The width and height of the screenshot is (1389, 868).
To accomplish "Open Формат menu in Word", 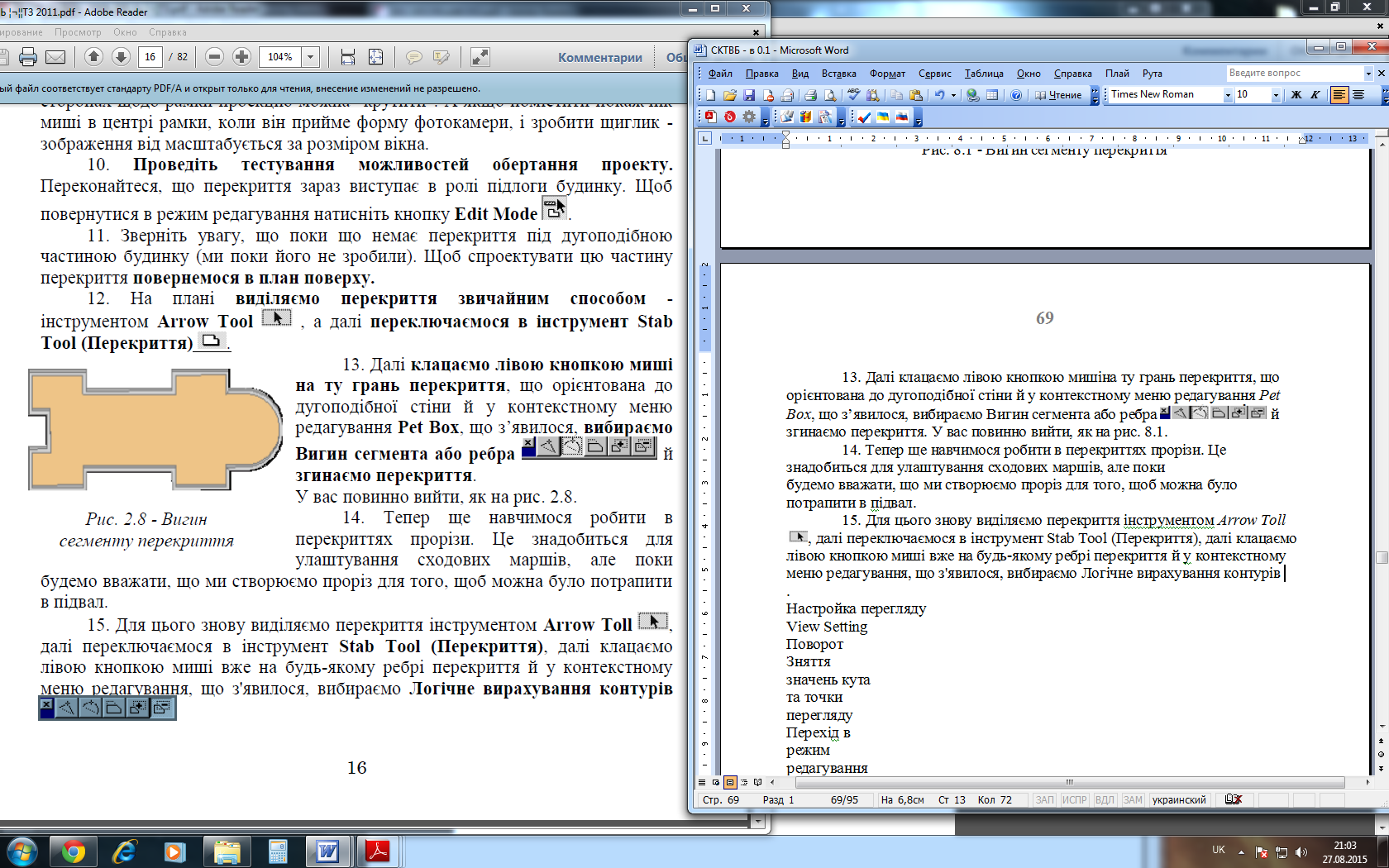I will pos(887,74).
